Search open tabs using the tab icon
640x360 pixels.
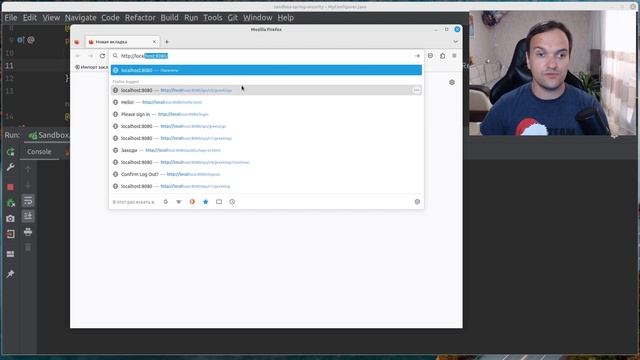[x=219, y=202]
